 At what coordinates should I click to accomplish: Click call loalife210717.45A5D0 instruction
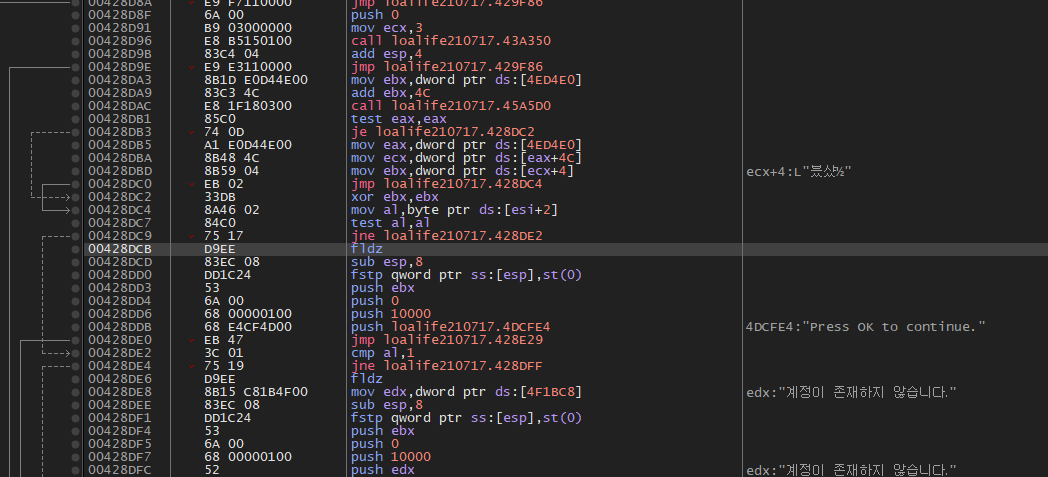coord(451,106)
